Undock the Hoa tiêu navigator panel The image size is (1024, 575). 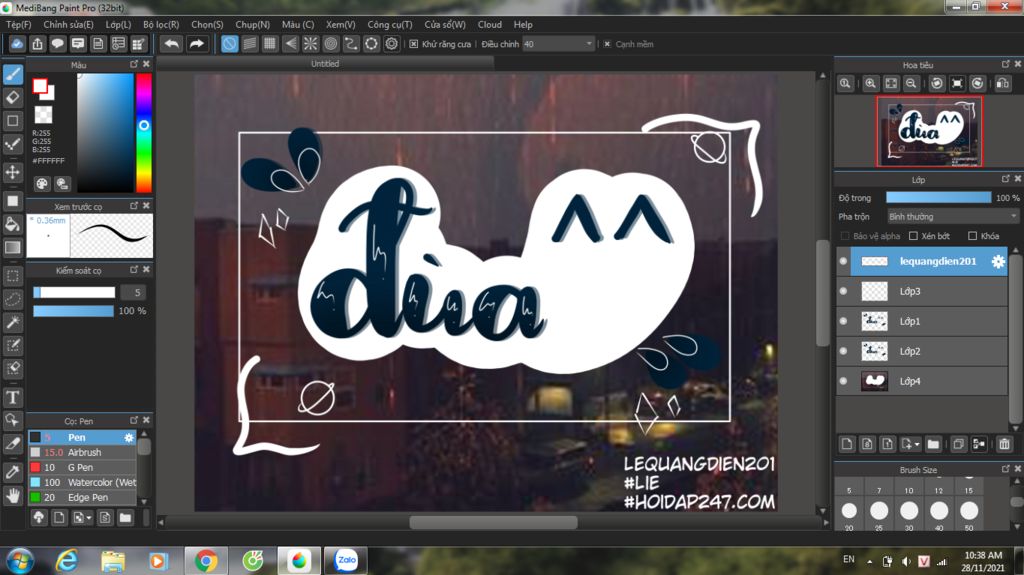(x=1005, y=64)
